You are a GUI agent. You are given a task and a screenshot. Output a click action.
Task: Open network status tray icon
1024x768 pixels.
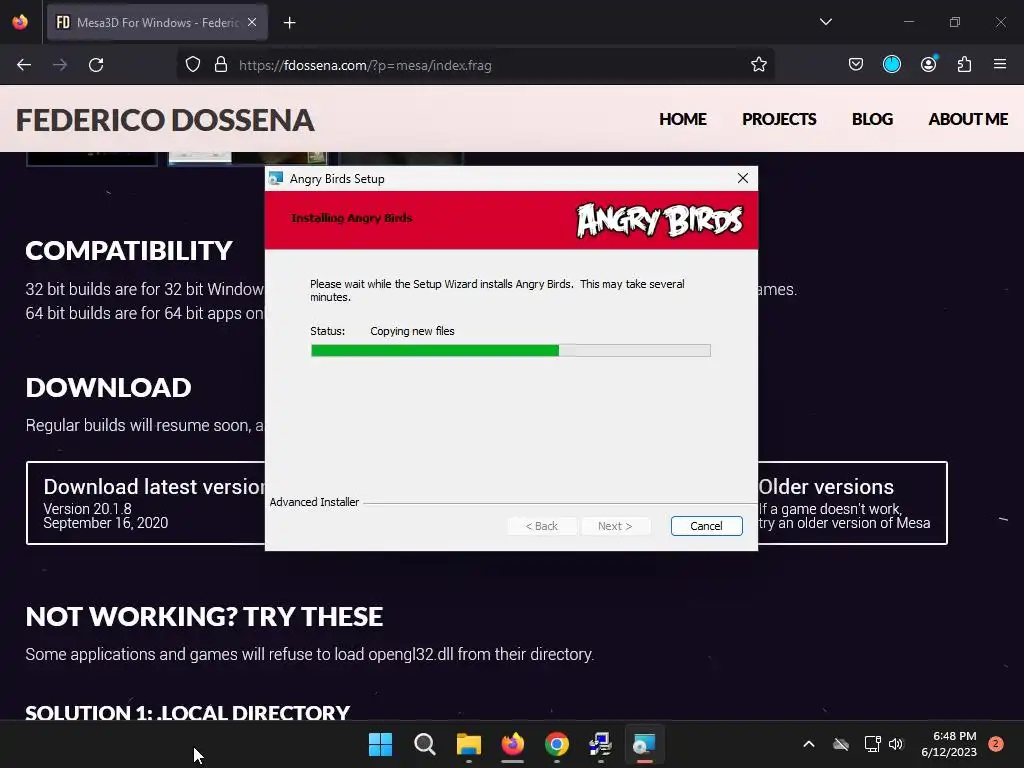pyautogui.click(x=872, y=744)
